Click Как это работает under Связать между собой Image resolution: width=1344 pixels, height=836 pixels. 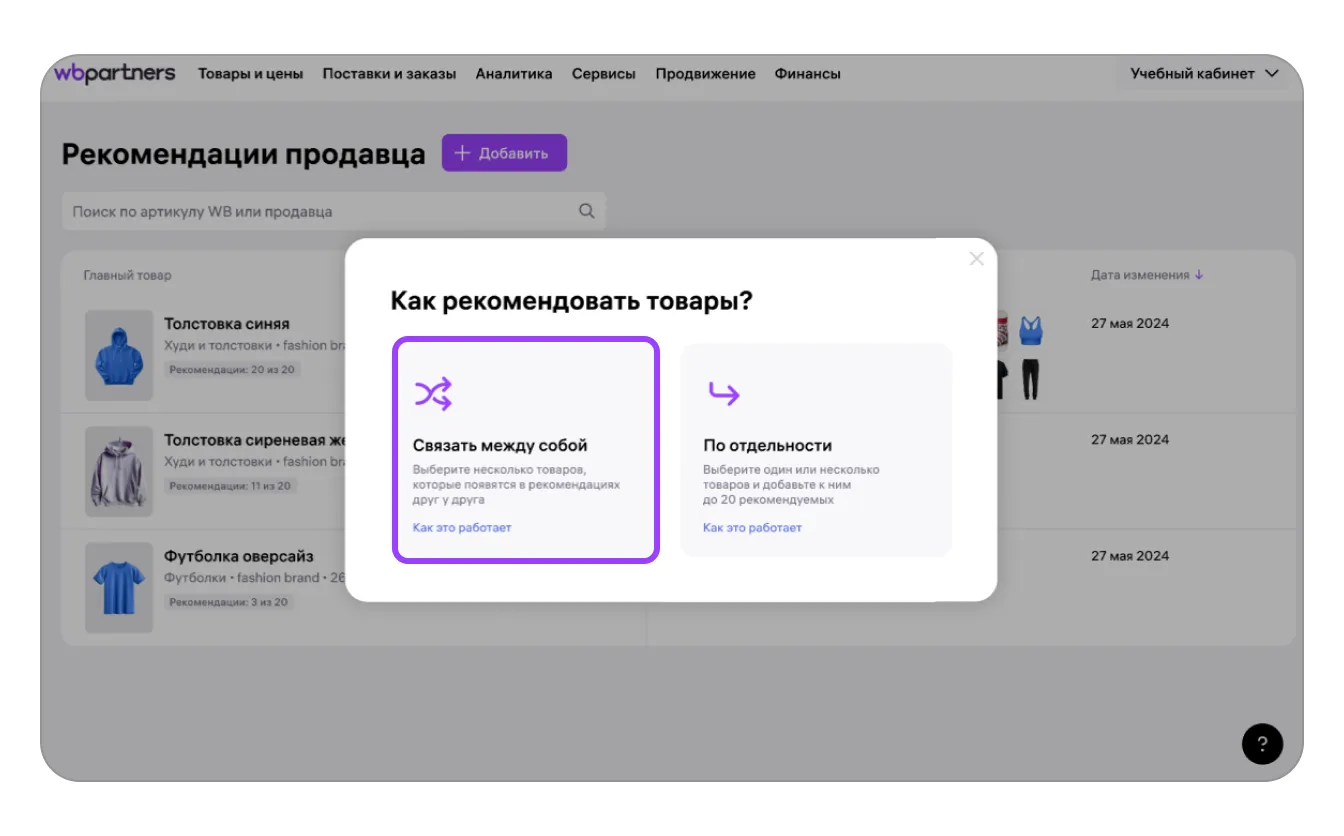[462, 527]
